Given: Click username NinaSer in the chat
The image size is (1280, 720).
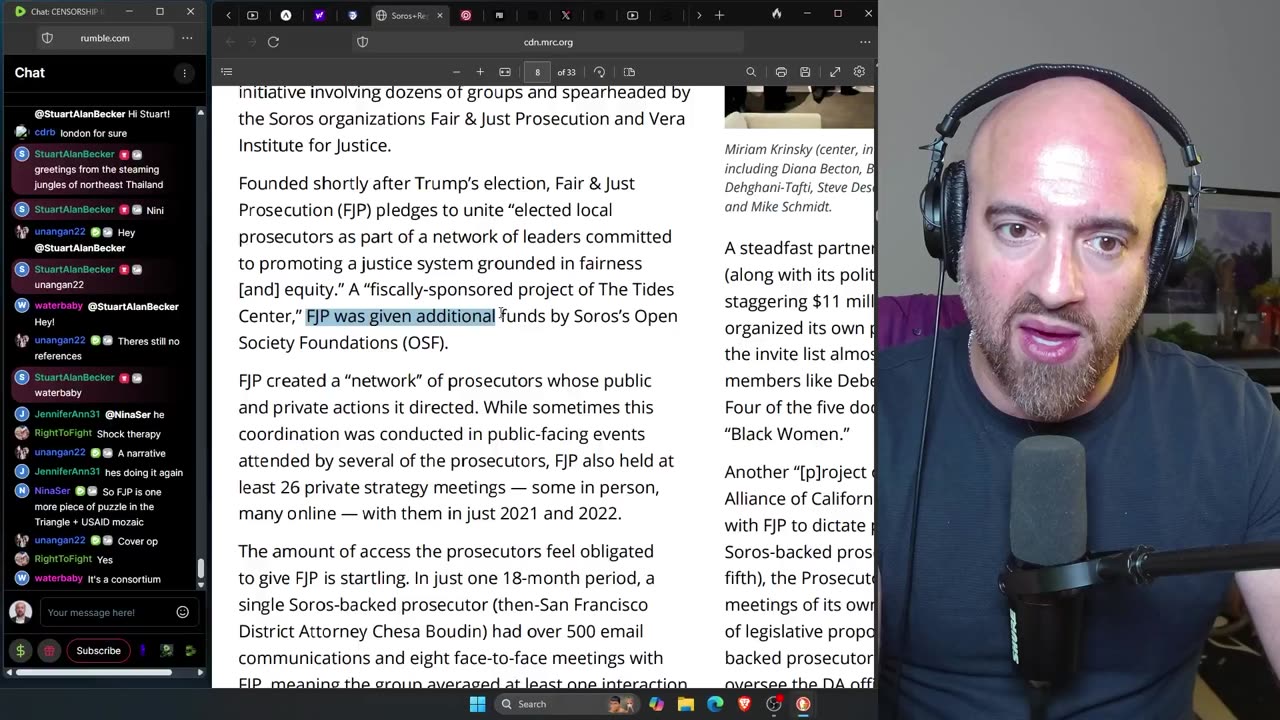Looking at the screenshot, I should pyautogui.click(x=53, y=491).
